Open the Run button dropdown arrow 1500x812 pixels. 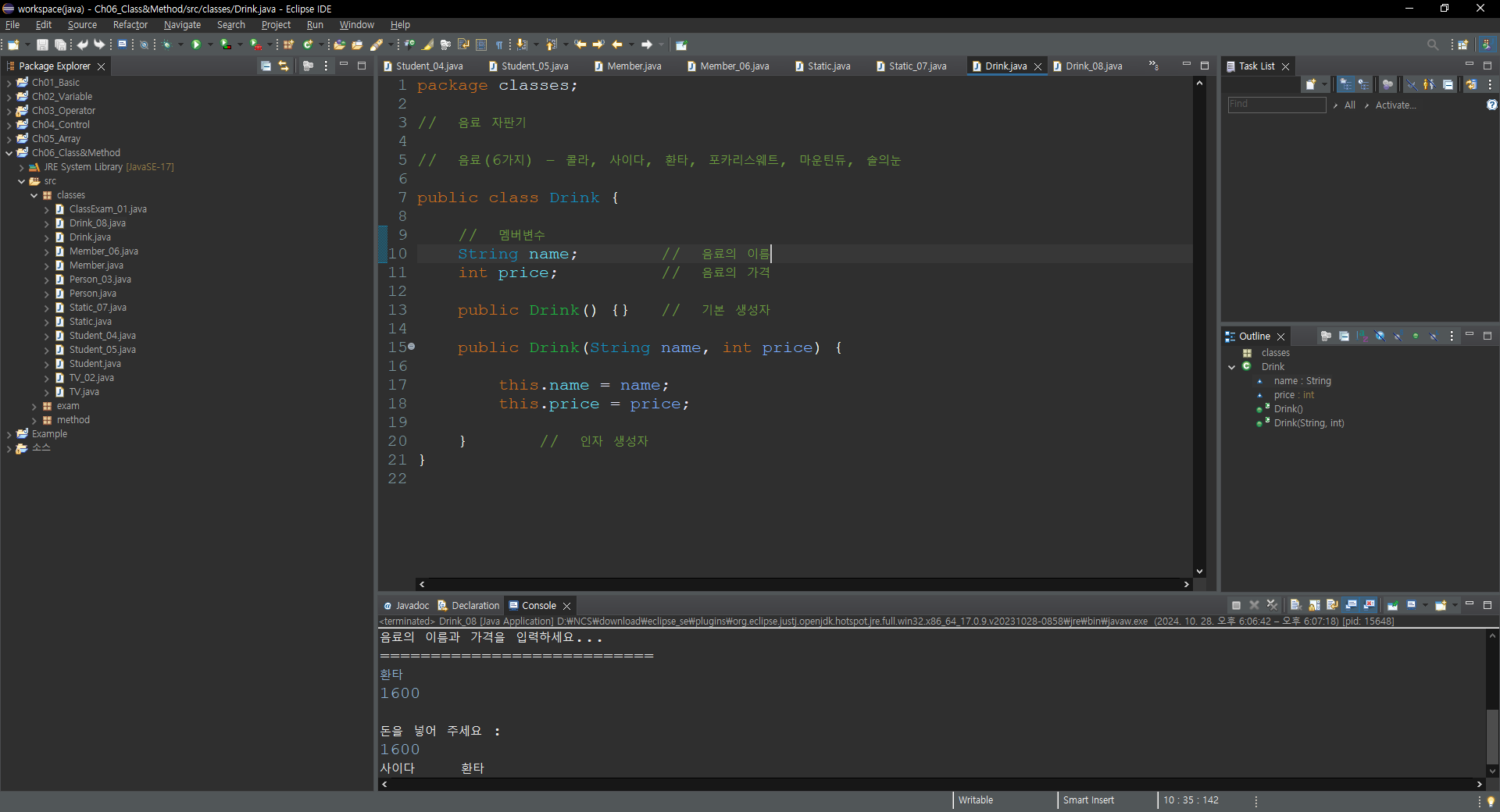(x=210, y=45)
